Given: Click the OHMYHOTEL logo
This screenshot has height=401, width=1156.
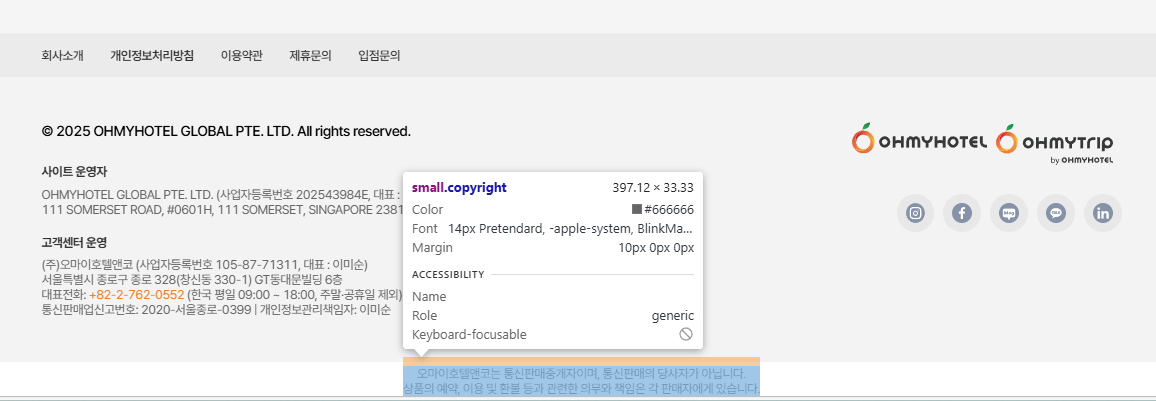Looking at the screenshot, I should 920,142.
